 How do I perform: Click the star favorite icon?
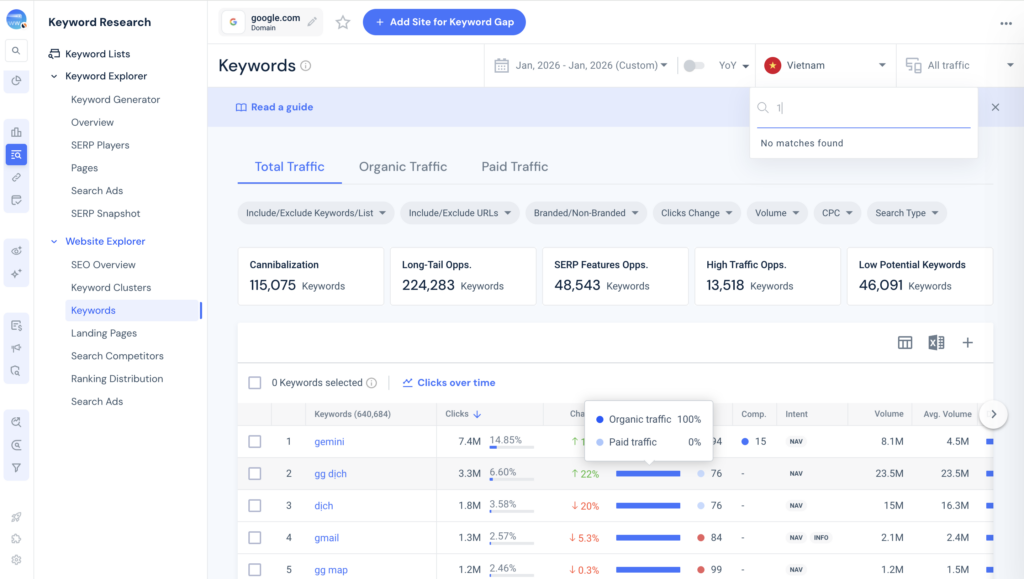[x=343, y=22]
